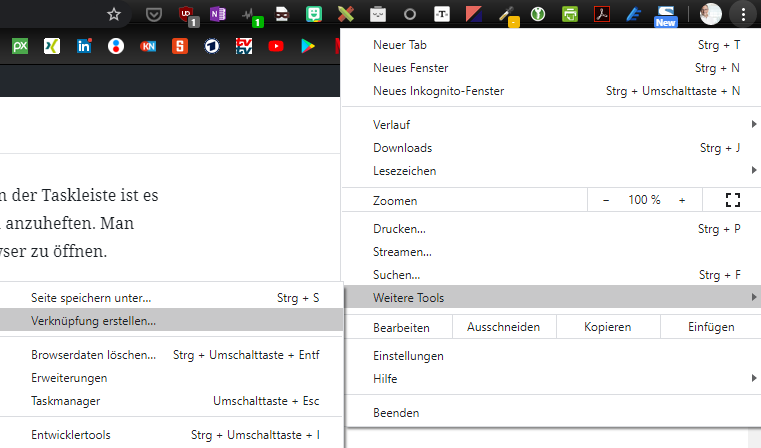Open Downloads from the menu
Image resolution: width=761 pixels, height=448 pixels.
tap(551, 148)
